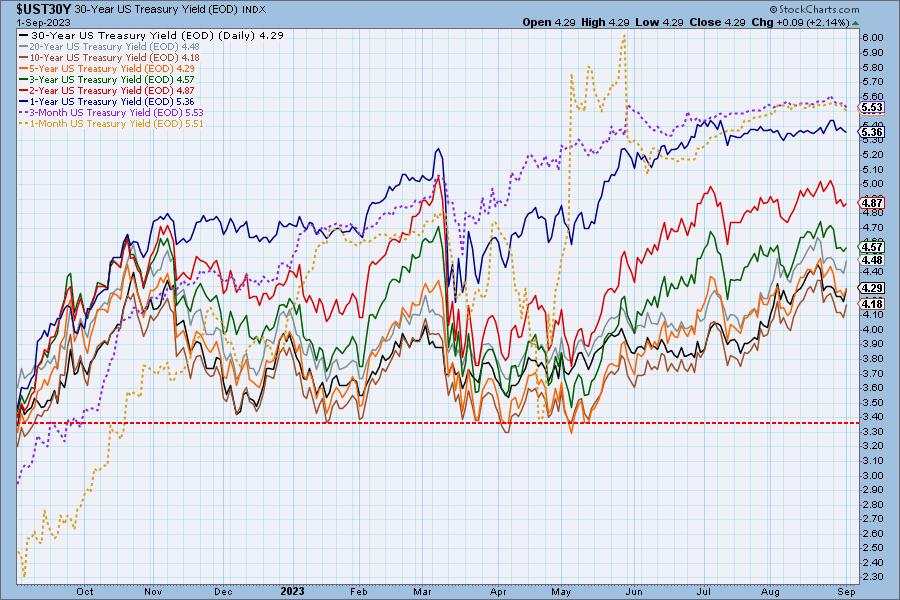
Task: Click the 3.50 label on the yield axis
Action: [873, 402]
